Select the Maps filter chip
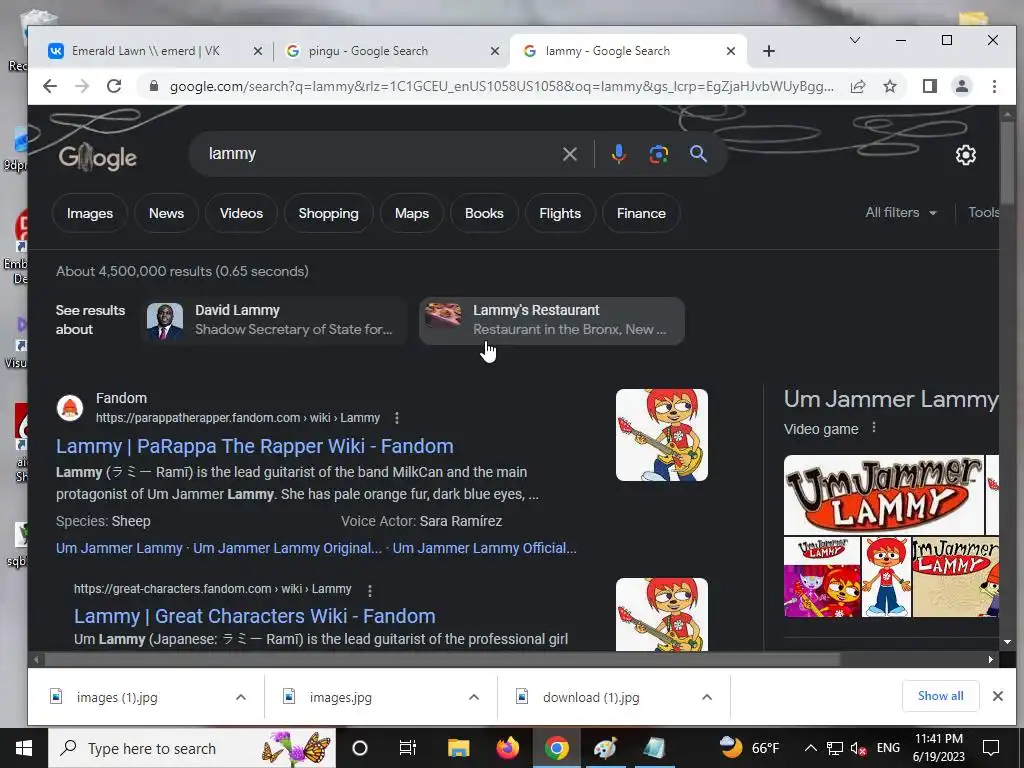Screen dimensions: 1024x768 tap(412, 214)
